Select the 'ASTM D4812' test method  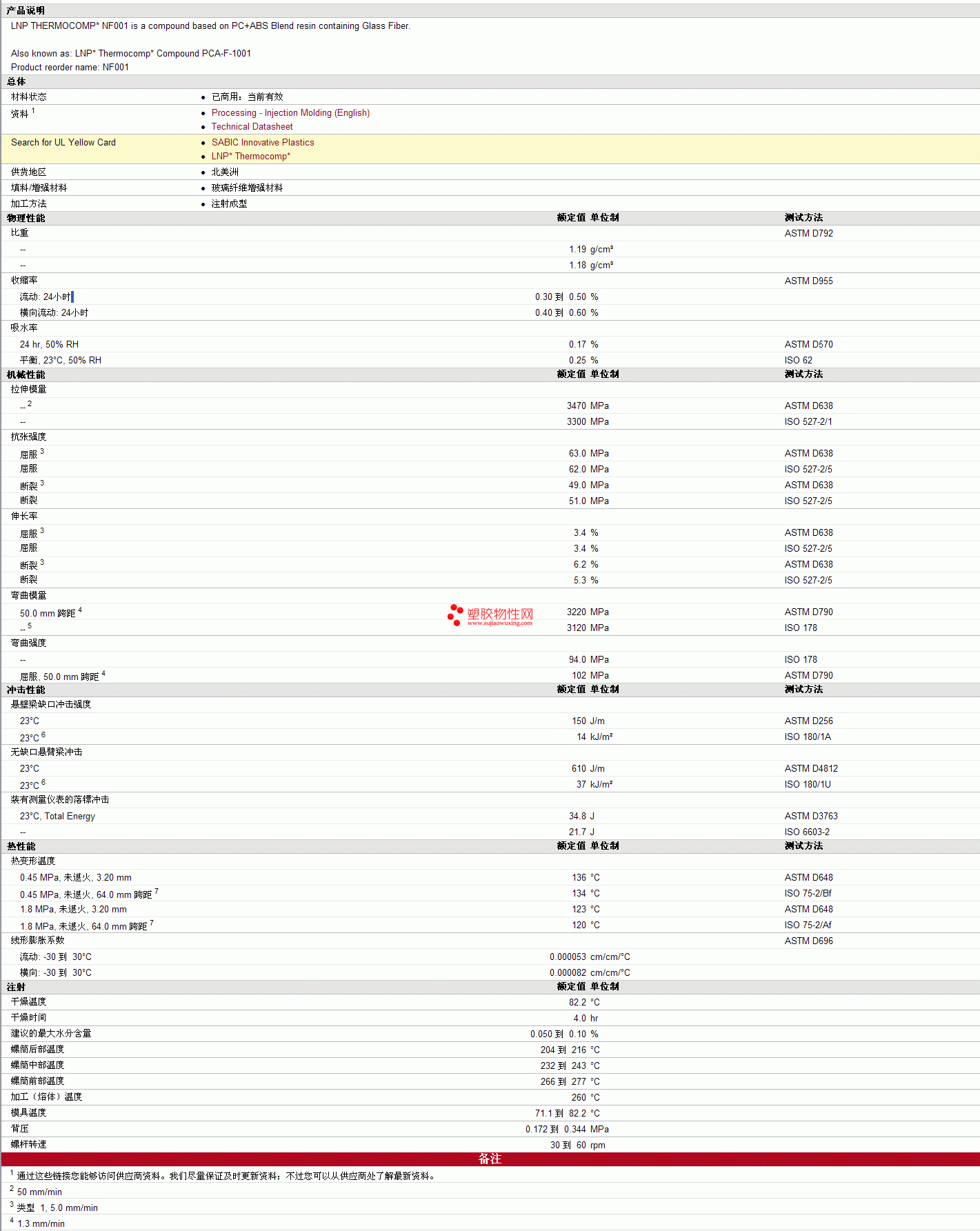(811, 769)
